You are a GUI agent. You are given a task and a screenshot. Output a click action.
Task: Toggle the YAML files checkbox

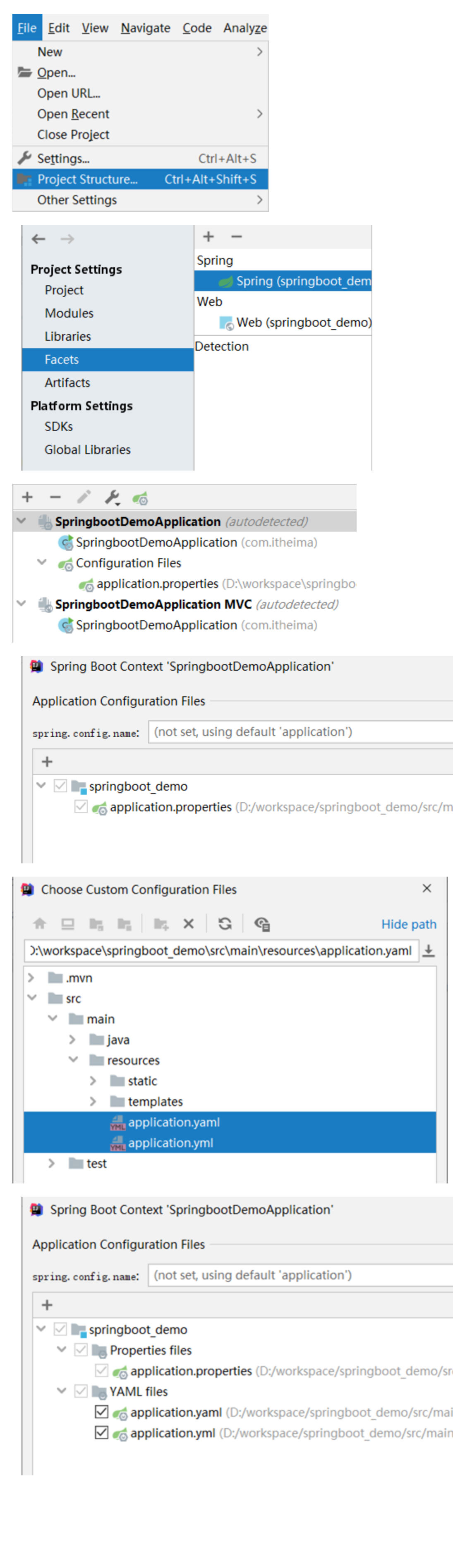click(81, 1391)
